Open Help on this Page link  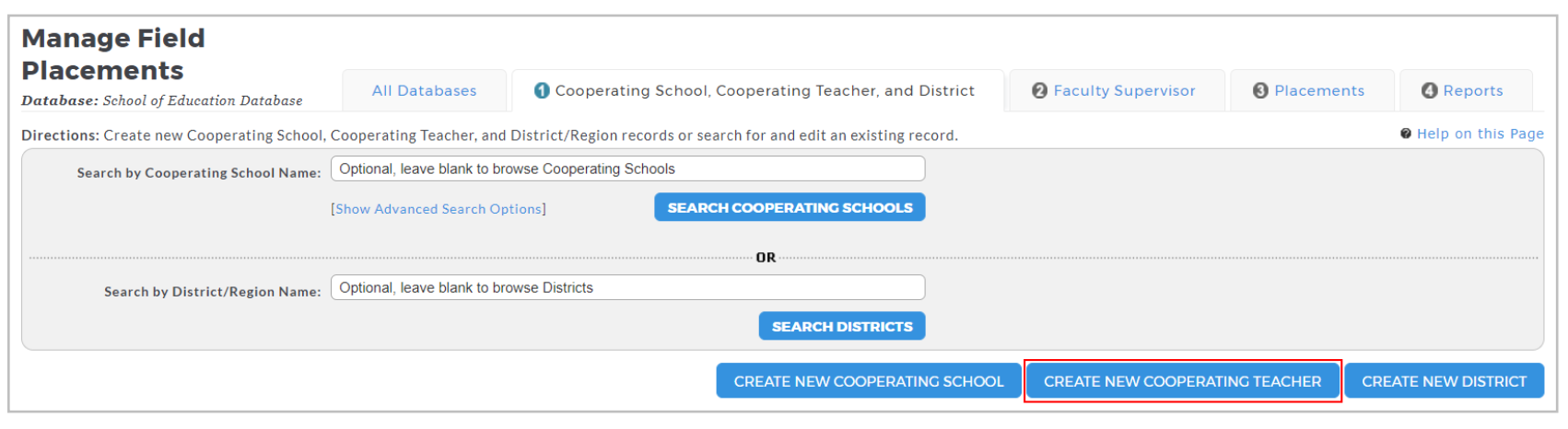1480,133
